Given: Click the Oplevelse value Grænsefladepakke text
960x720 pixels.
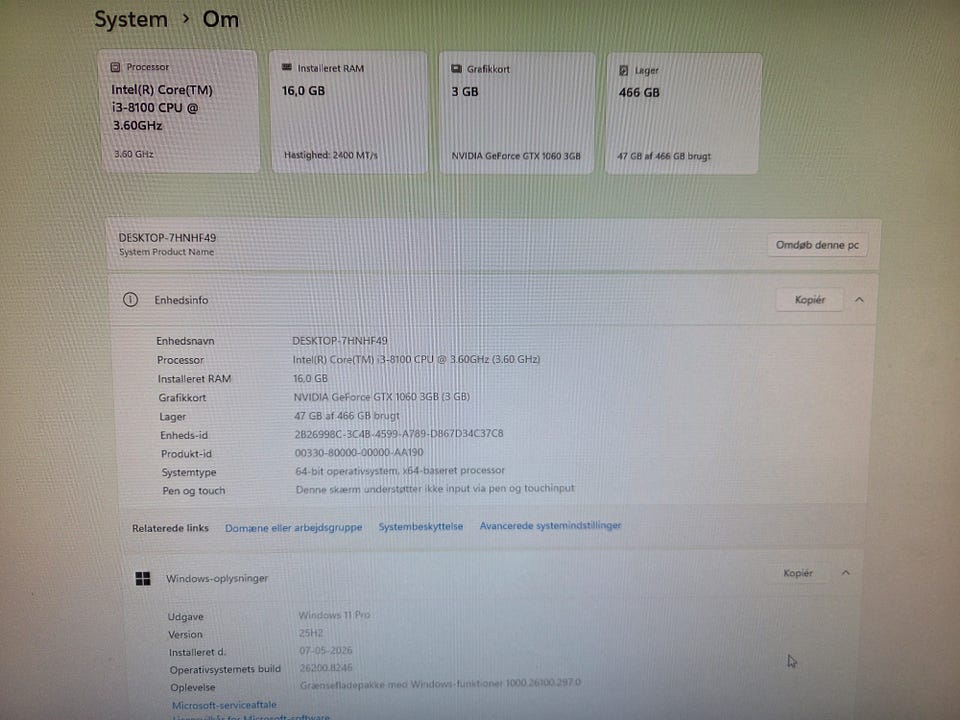Looking at the screenshot, I should click(x=440, y=683).
